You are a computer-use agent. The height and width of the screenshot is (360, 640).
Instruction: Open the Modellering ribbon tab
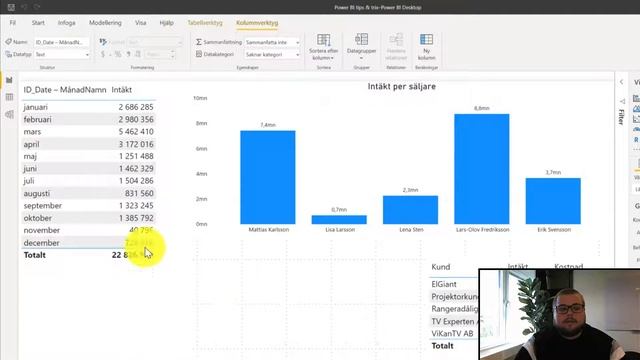105,23
